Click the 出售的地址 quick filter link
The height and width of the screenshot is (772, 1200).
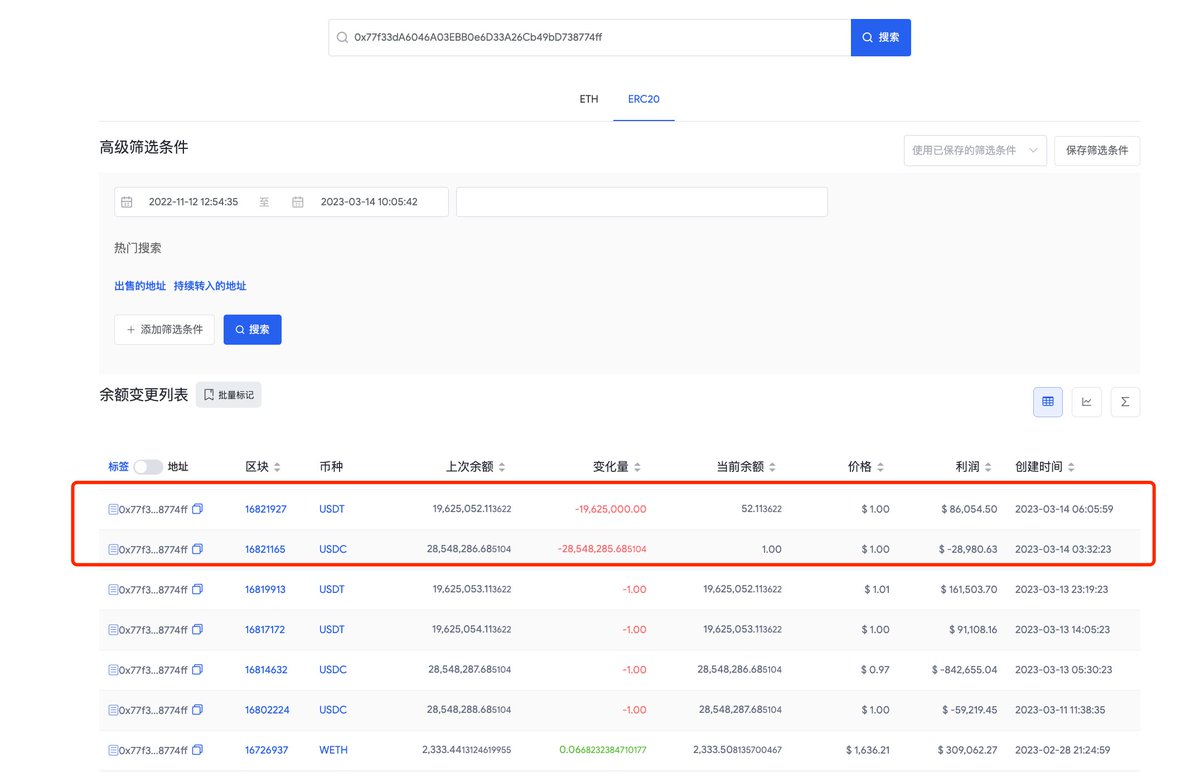(140, 286)
